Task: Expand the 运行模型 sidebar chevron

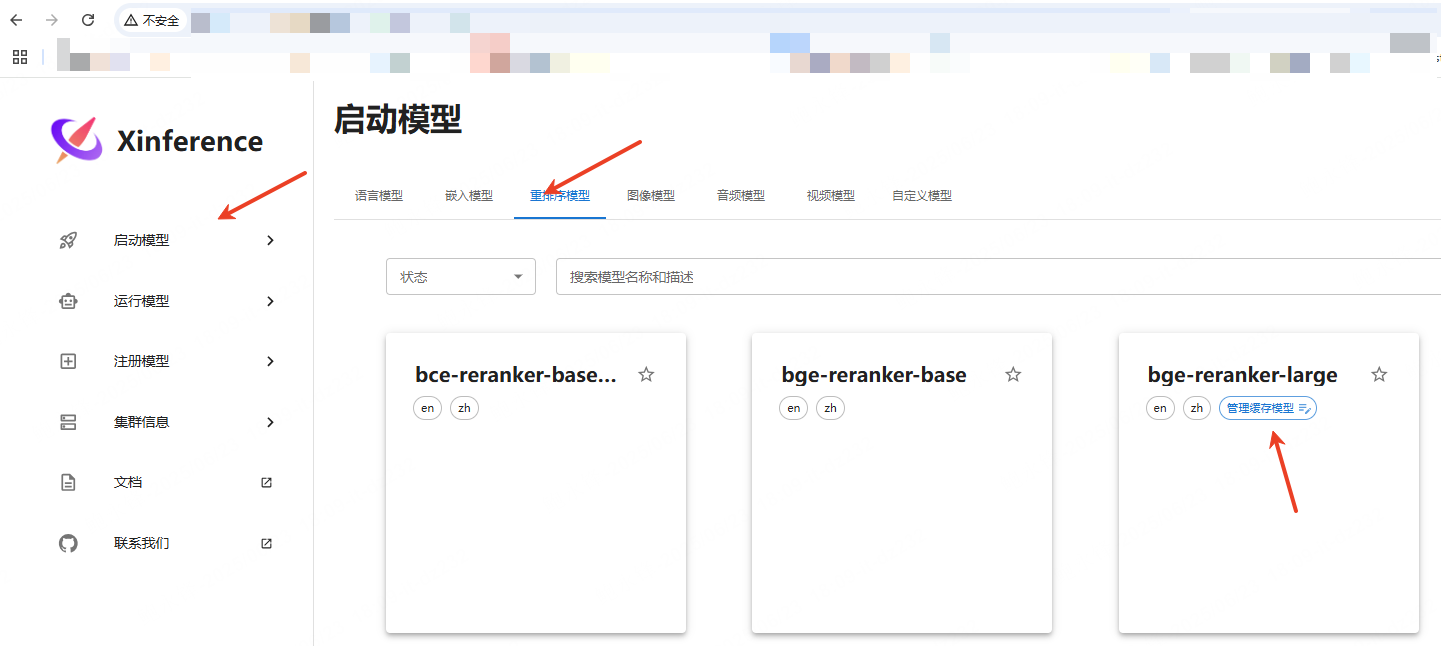Action: pyautogui.click(x=270, y=301)
